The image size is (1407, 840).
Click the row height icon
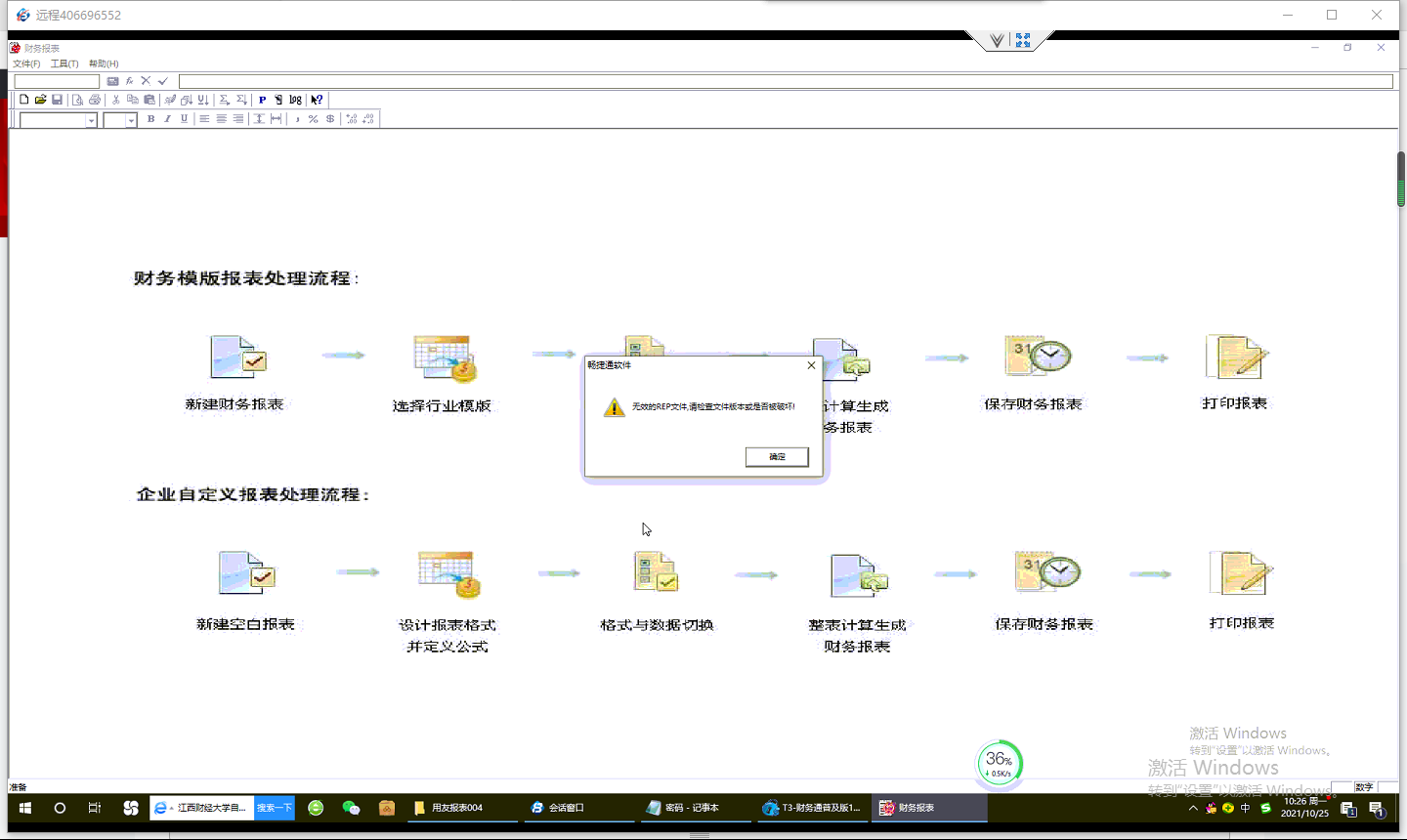259,119
